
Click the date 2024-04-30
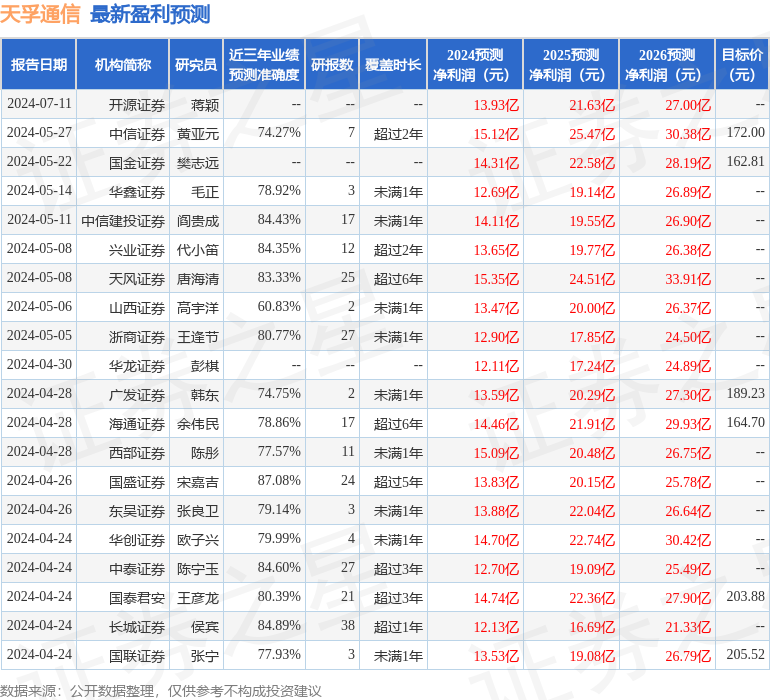(x=39, y=364)
